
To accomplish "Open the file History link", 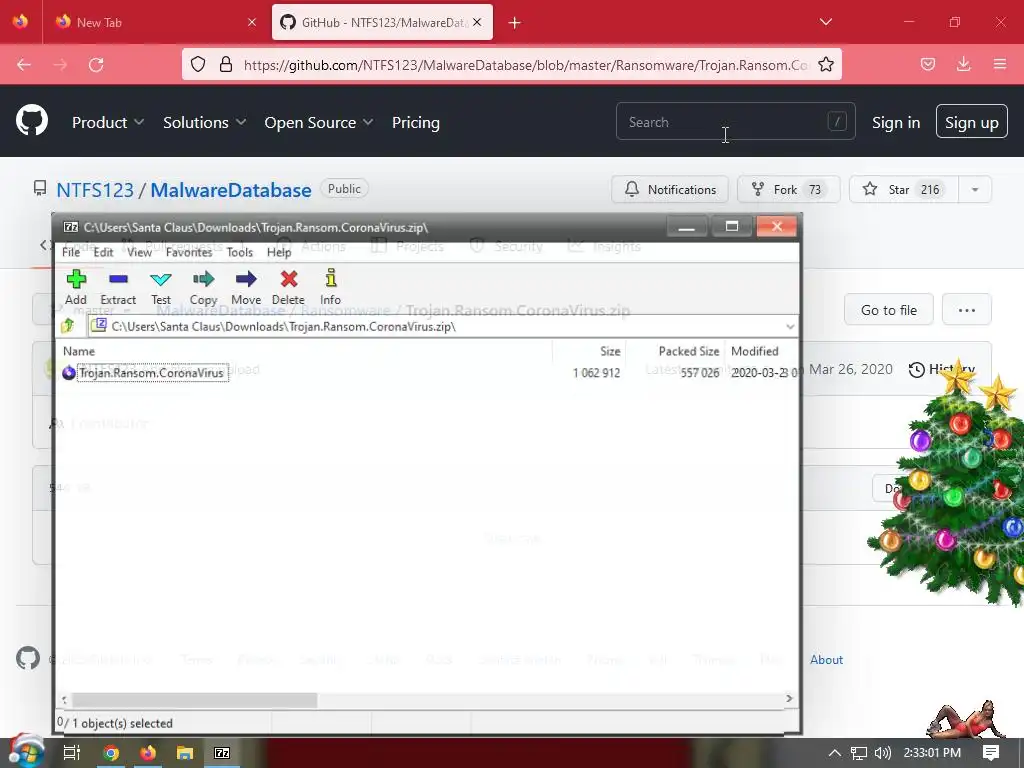I will (x=941, y=369).
